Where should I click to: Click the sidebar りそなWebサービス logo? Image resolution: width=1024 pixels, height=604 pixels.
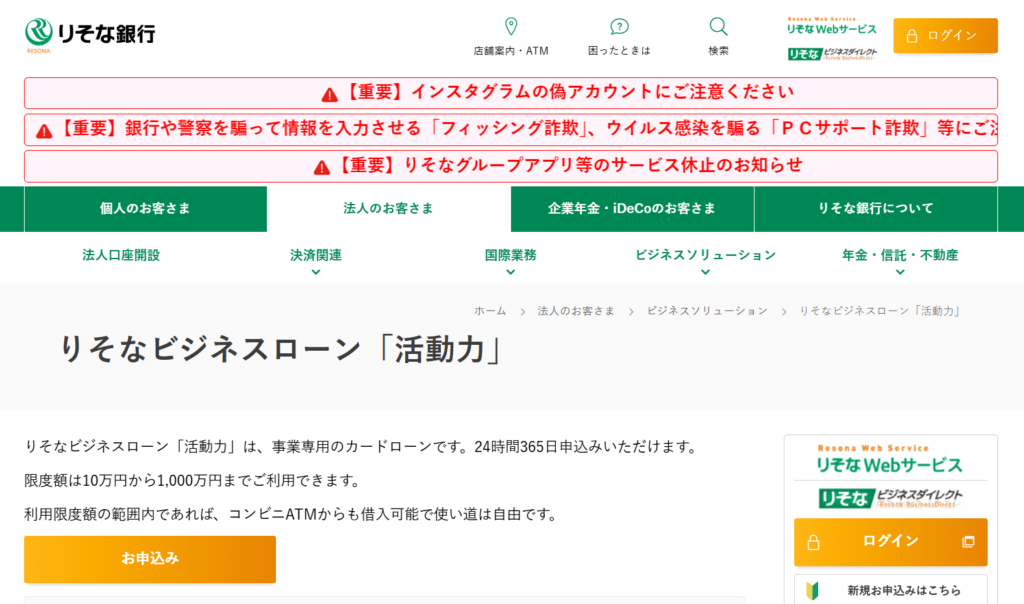click(x=890, y=458)
